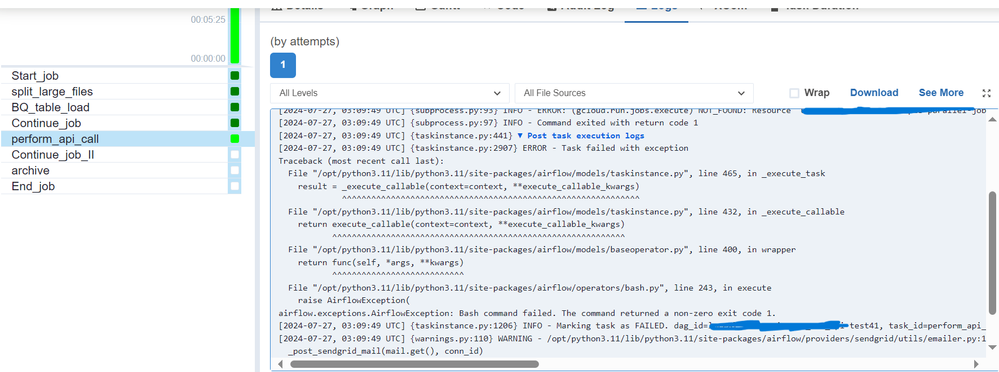
Task: Select the perform_api_call task row
Action: [127, 139]
